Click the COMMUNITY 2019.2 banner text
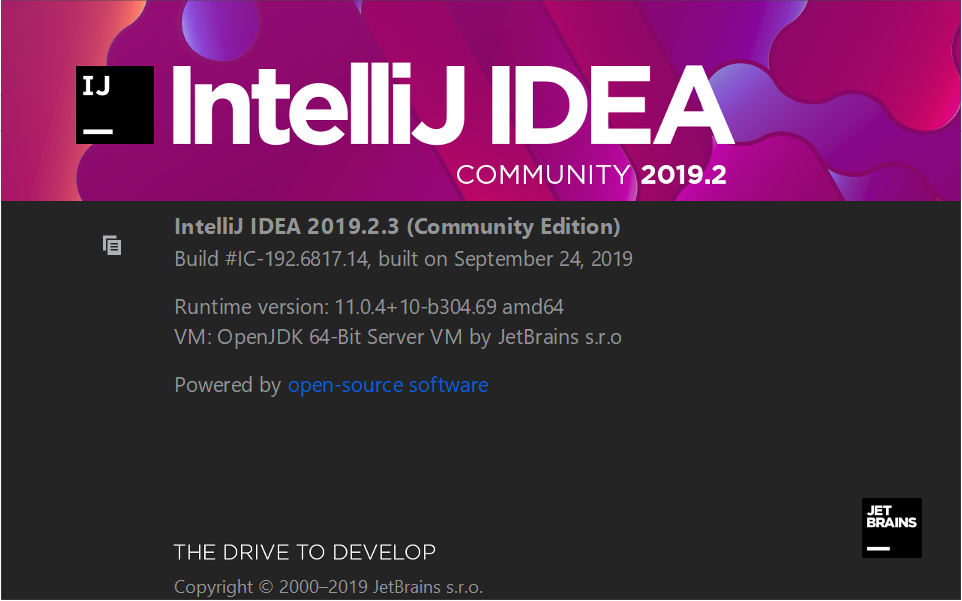This screenshot has width=962, height=601. (x=591, y=175)
